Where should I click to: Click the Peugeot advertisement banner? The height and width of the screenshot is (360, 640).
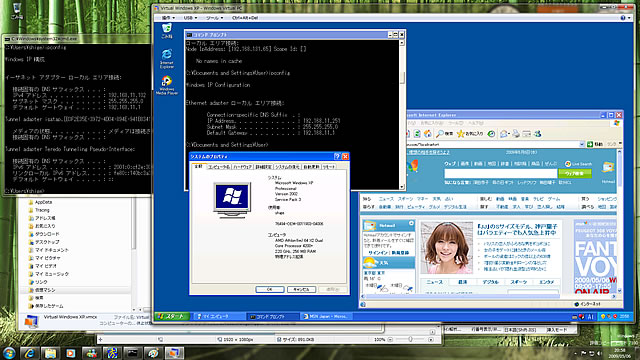coord(595,256)
